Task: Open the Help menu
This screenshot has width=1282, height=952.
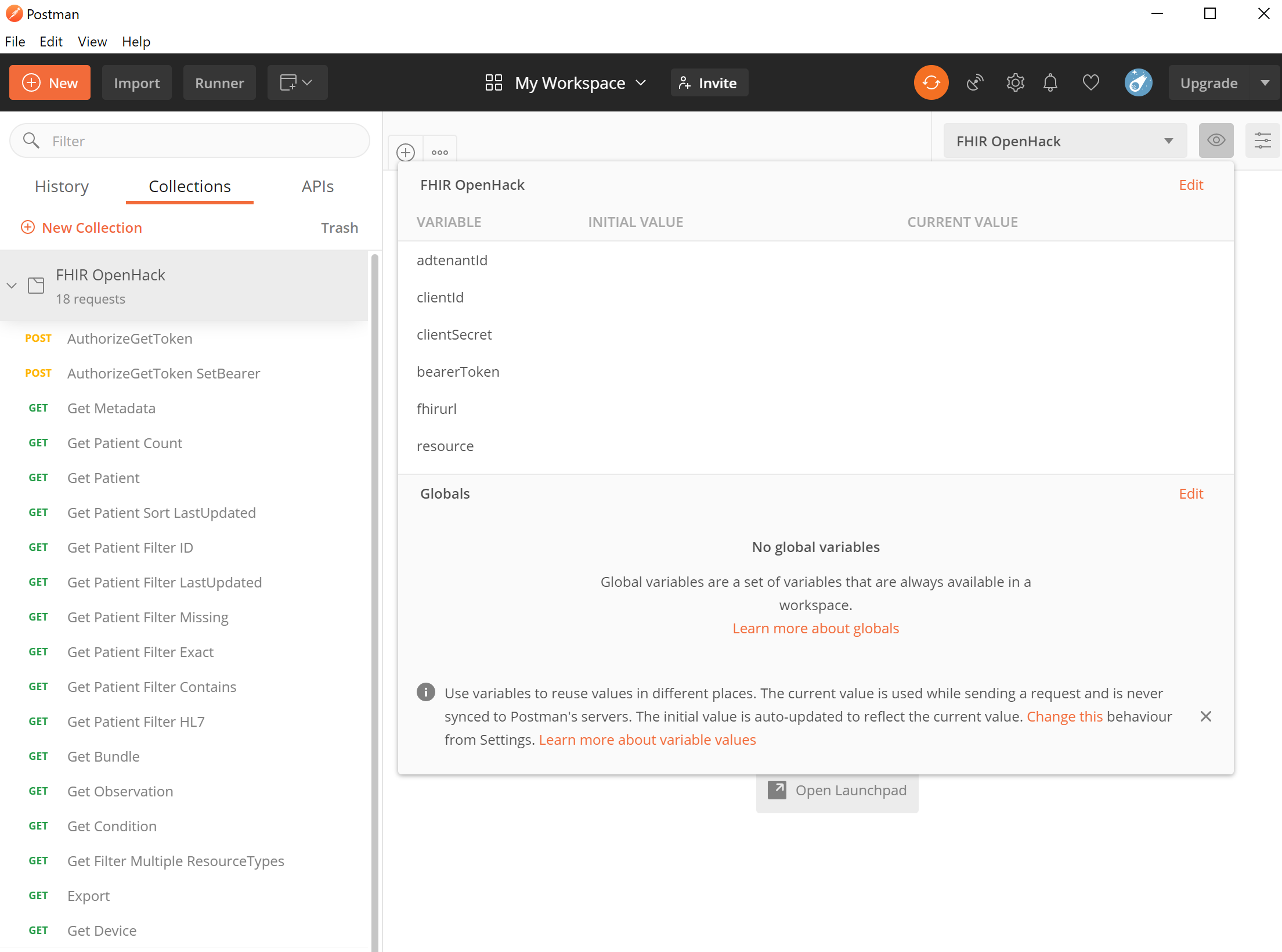Action: click(x=136, y=42)
